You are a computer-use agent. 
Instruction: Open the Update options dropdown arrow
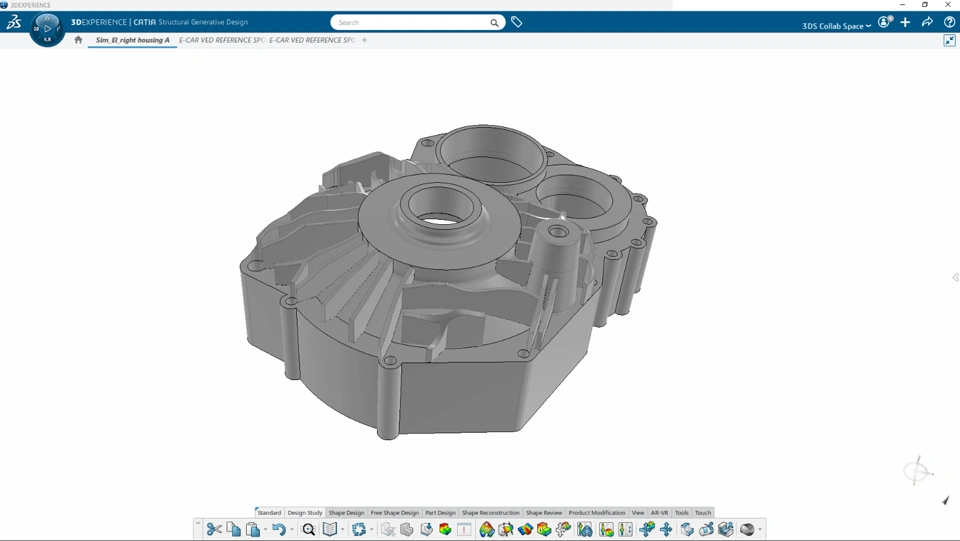pos(372,530)
